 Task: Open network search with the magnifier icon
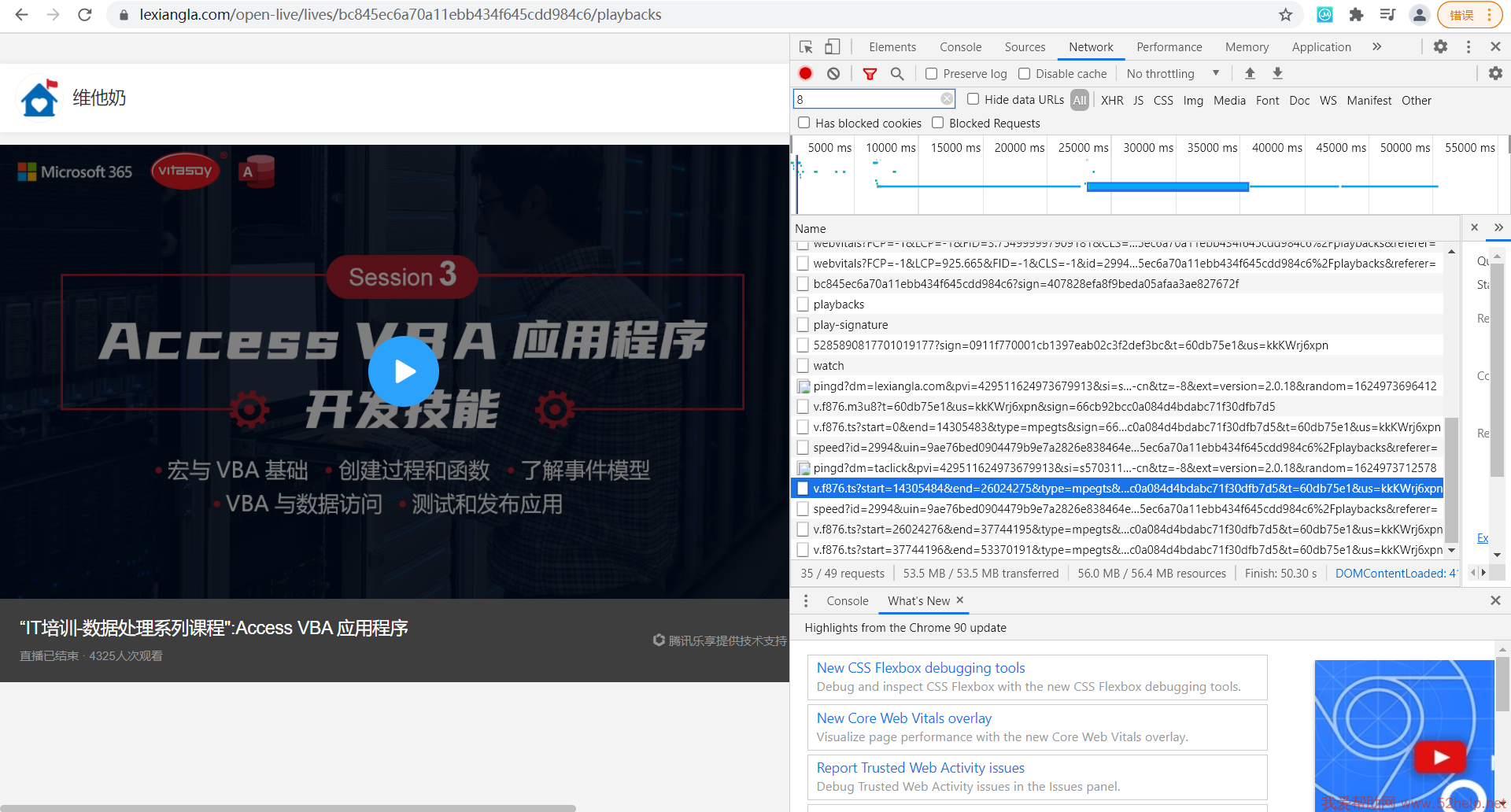[897, 73]
